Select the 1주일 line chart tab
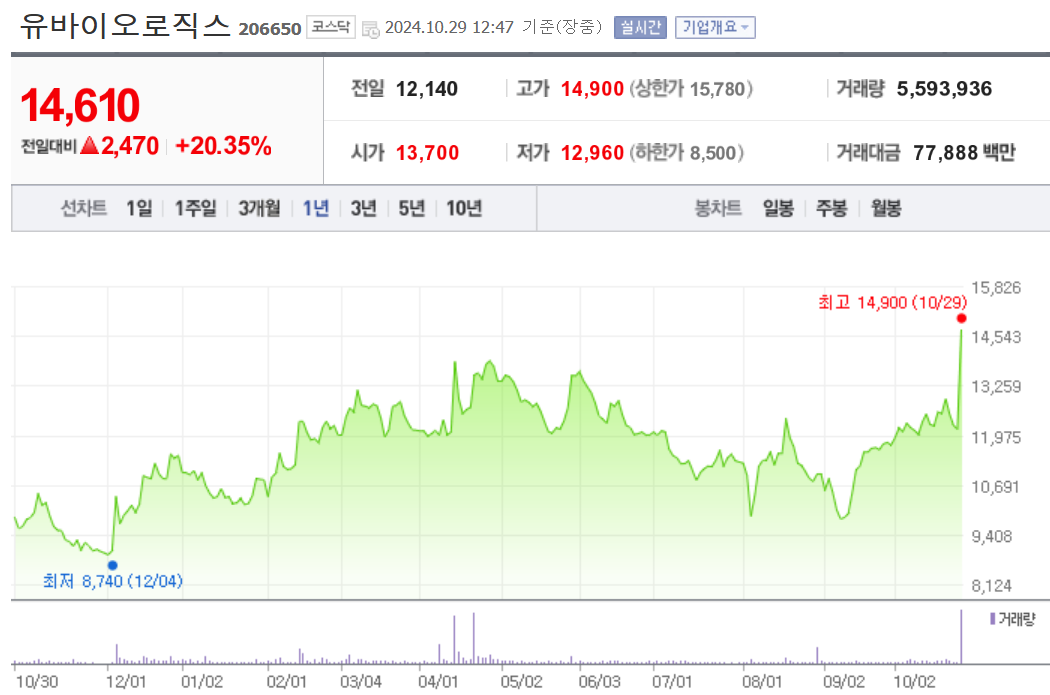Image resolution: width=1050 pixels, height=695 pixels. (x=196, y=208)
